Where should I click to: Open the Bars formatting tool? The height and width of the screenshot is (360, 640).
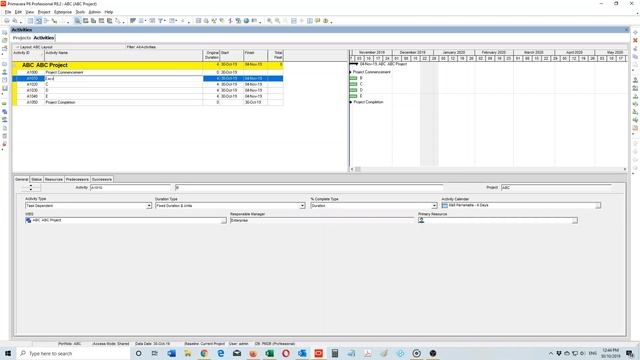[133, 21]
